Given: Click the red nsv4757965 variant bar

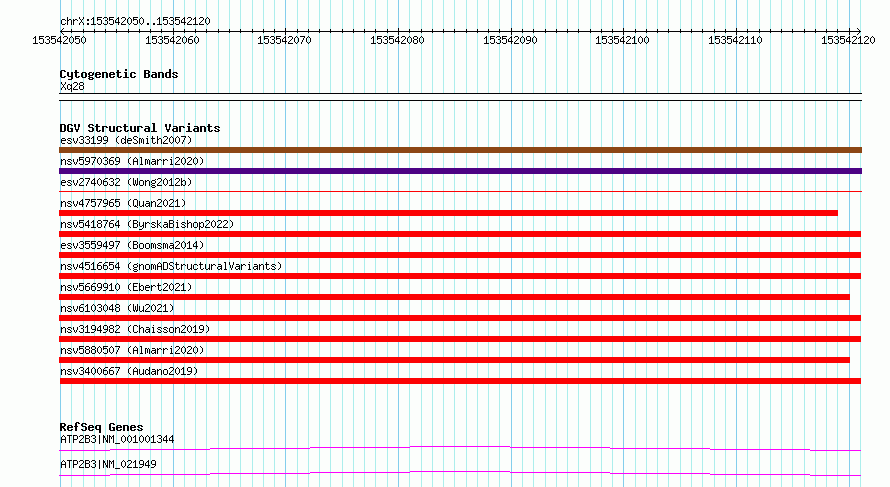Looking at the screenshot, I should pyautogui.click(x=448, y=213).
